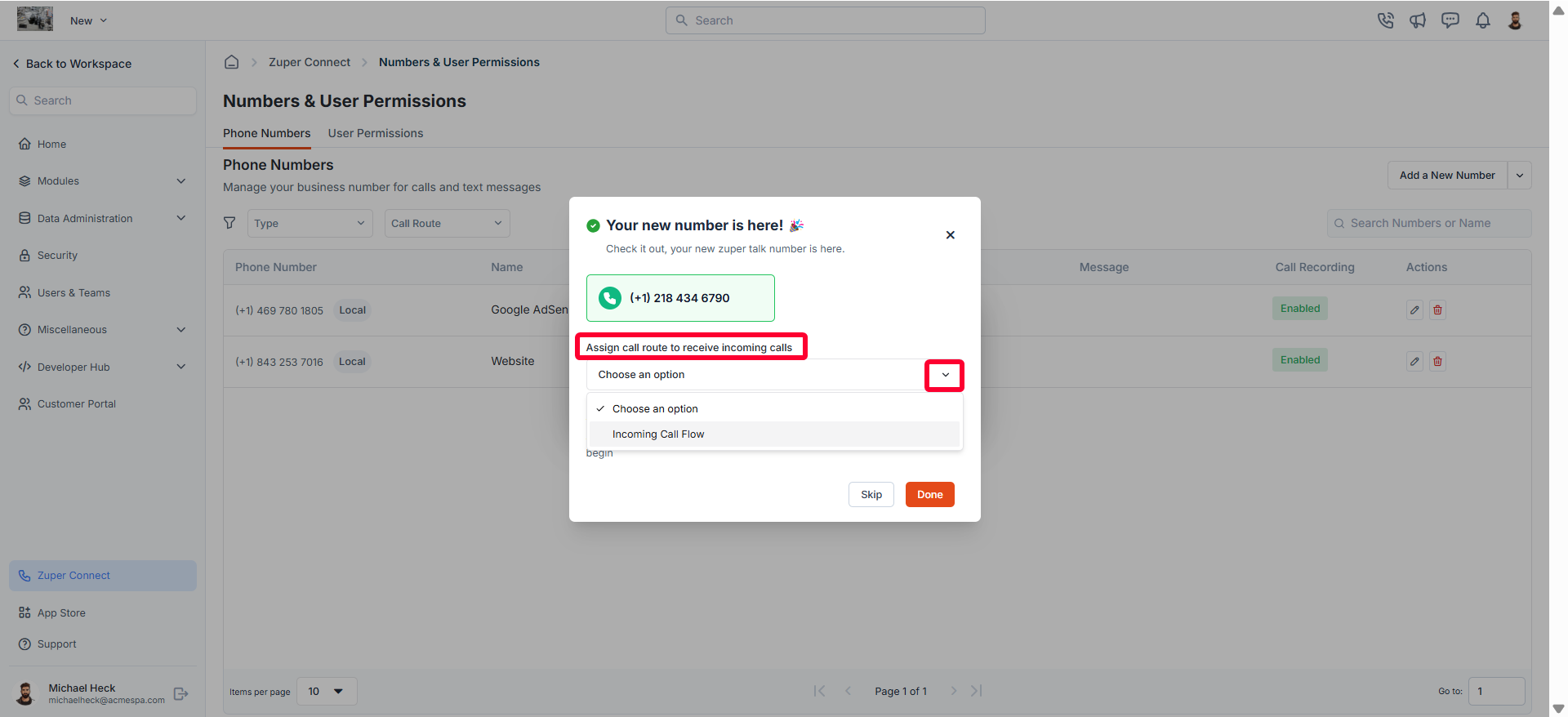Open the Type filter dropdown
The image size is (1568, 717).
[310, 223]
